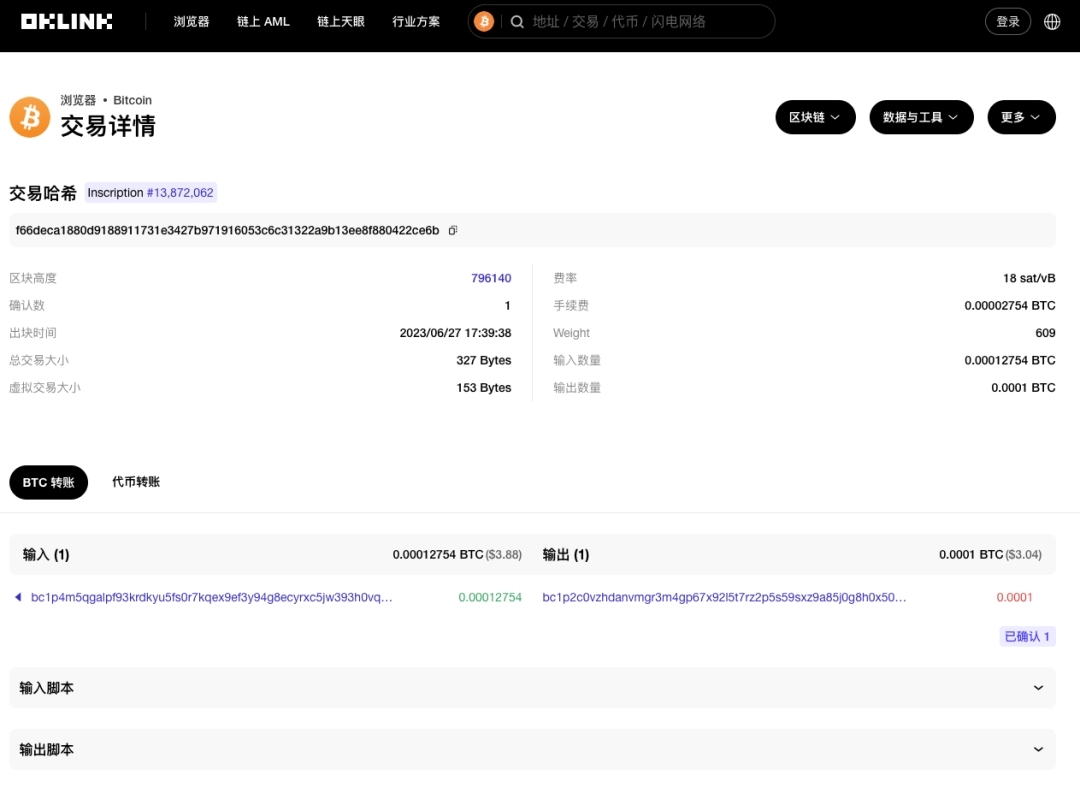Open the language globe icon
Screen dimensions: 1080x793
pos(1052,21)
